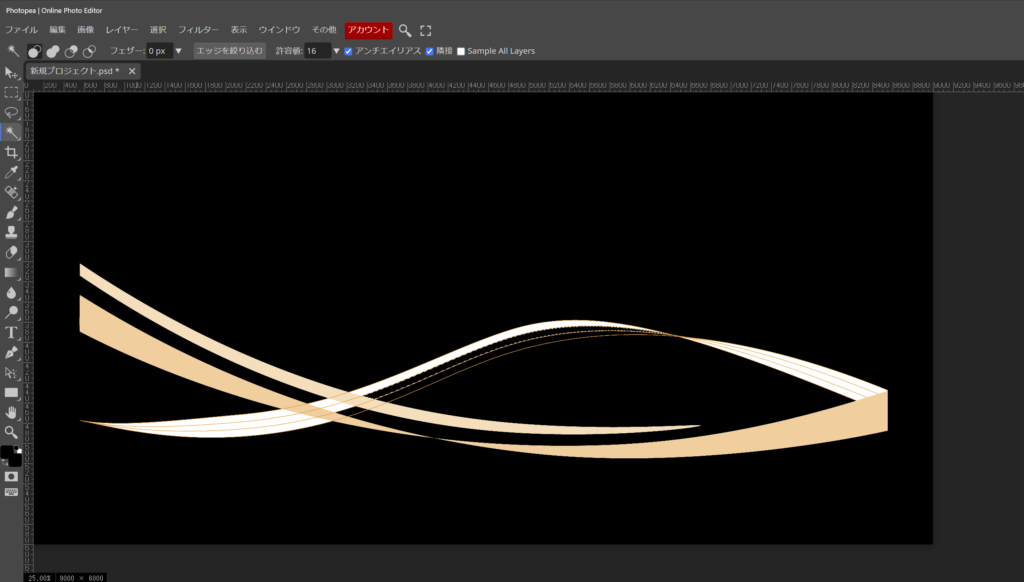Choose the Eraser tool
The width and height of the screenshot is (1024, 582).
(11, 252)
